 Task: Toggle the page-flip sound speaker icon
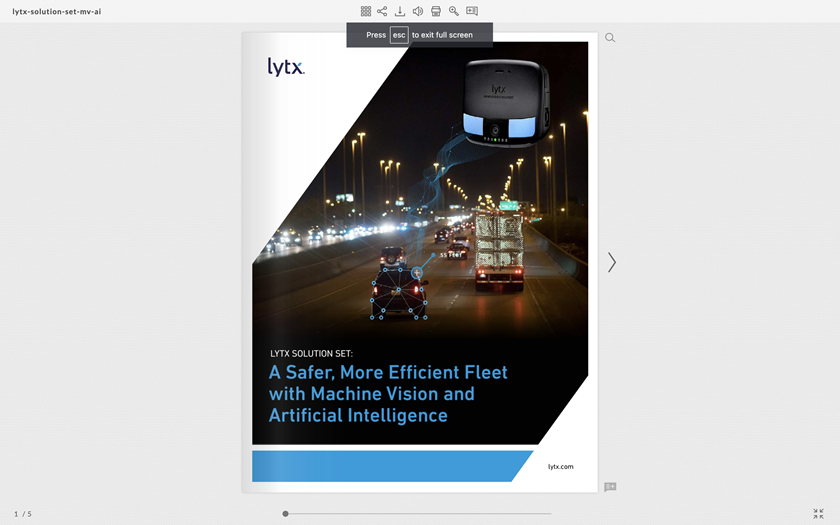[x=418, y=11]
